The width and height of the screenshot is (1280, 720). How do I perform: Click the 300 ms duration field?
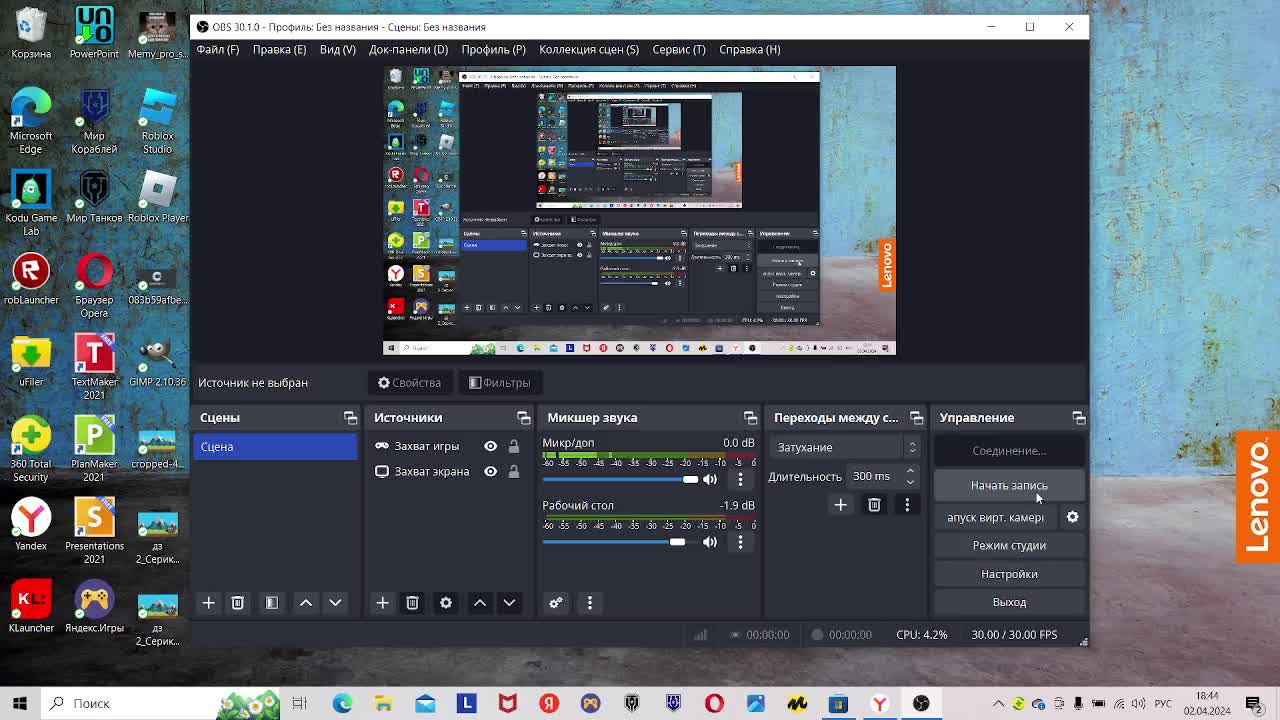873,476
